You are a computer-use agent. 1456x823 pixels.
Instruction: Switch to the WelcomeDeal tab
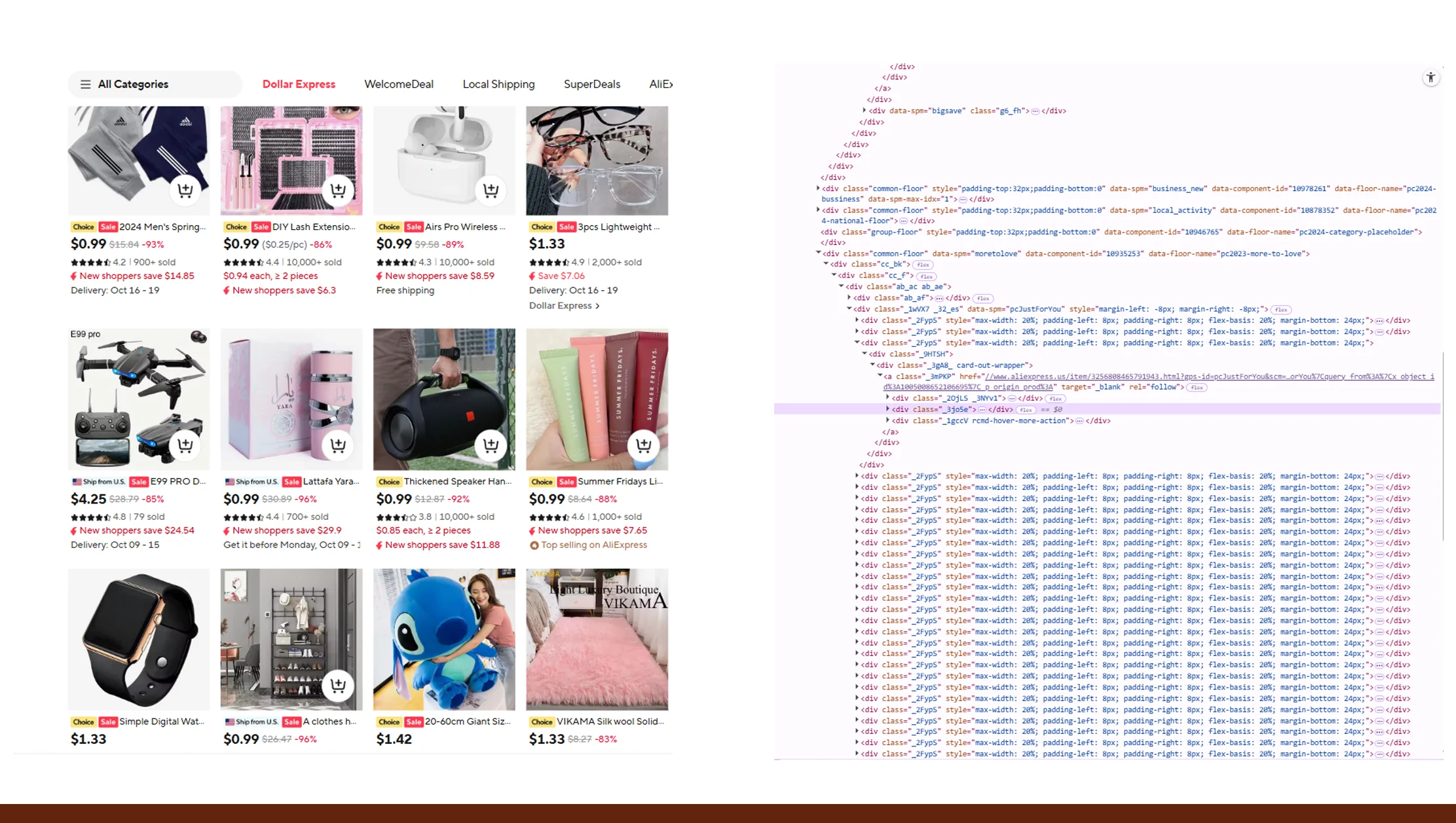click(x=399, y=84)
